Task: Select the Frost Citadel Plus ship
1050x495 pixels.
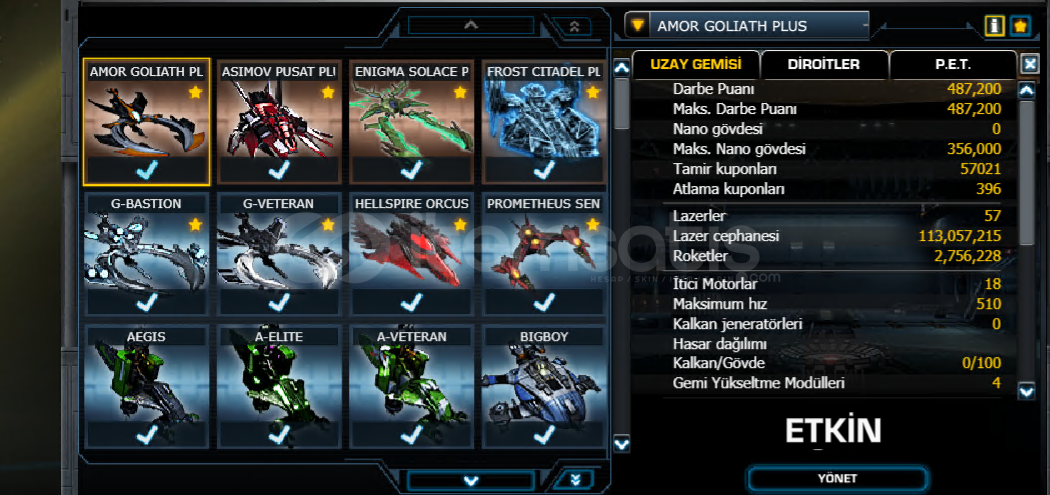Action: 544,119
